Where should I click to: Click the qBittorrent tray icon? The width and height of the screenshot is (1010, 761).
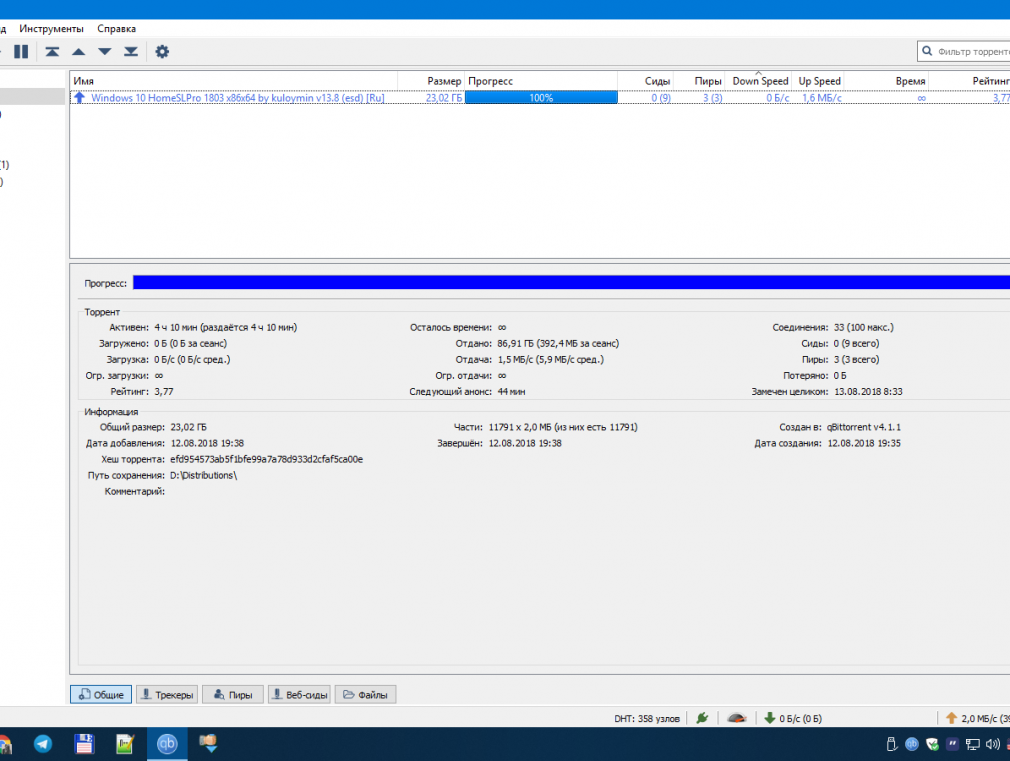click(912, 744)
